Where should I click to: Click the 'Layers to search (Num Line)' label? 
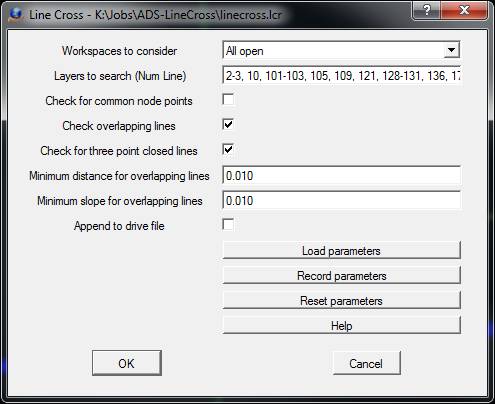pyautogui.click(x=120, y=76)
